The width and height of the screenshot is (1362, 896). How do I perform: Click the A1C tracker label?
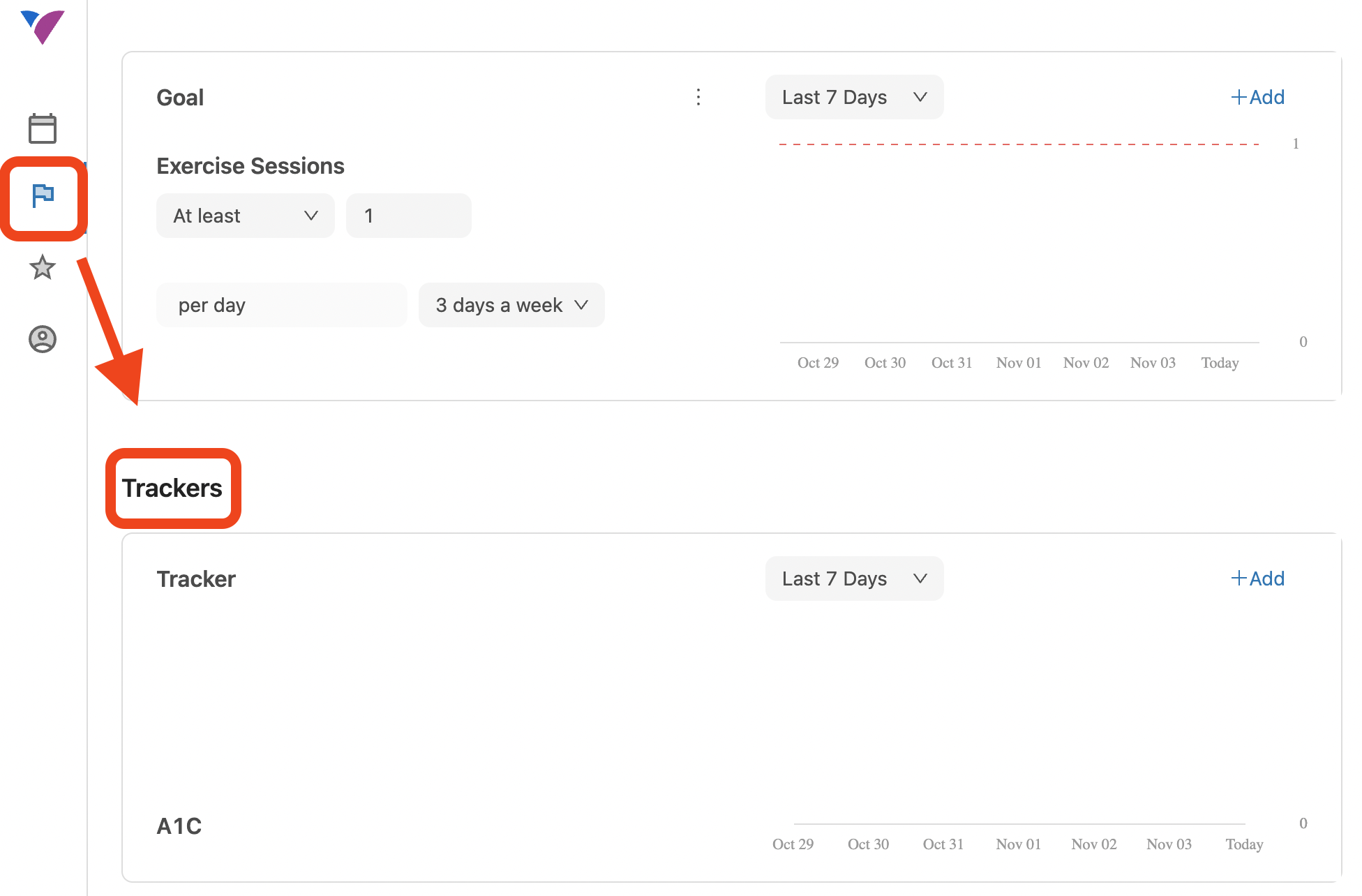click(179, 826)
